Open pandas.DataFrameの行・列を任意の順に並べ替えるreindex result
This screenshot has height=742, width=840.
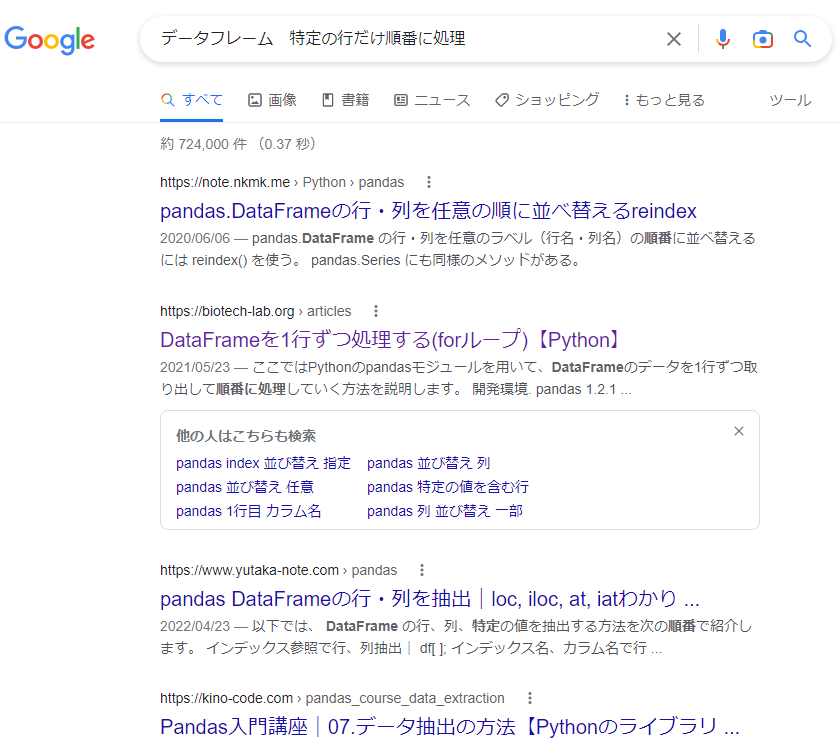coord(428,211)
